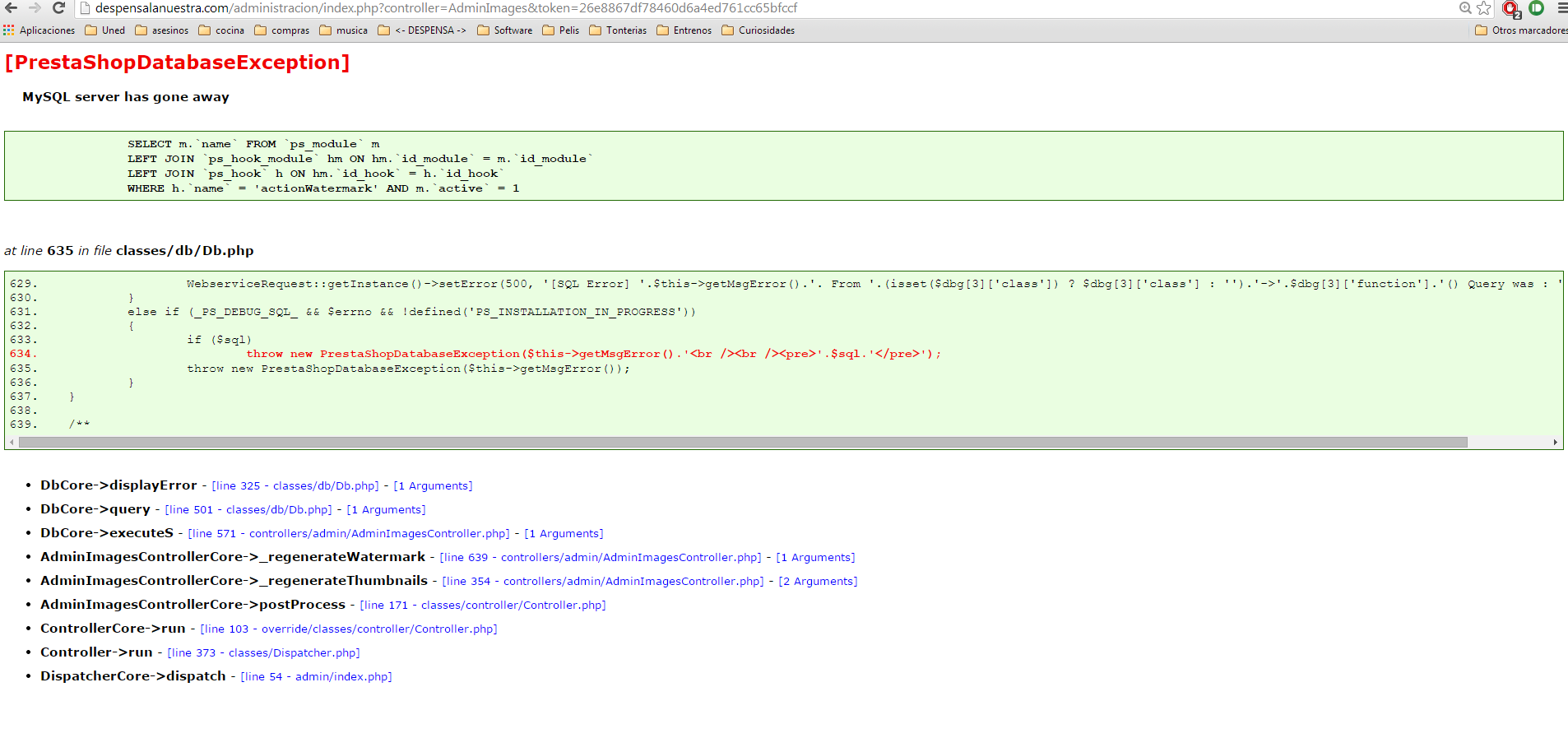Click the 'AdminImagesControllerCore->_regenerateThumbnails' entry
Viewport: 1568px width, 738px height.
234,581
